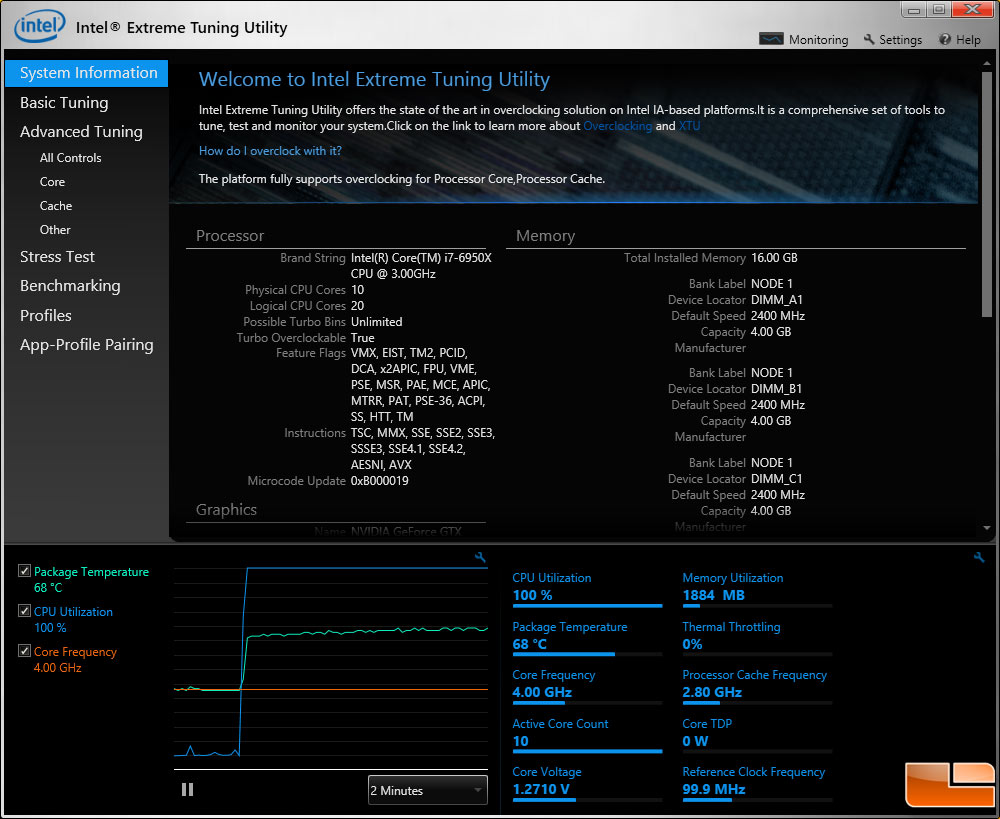Screen dimensions: 1000x819
Task: Toggle Package Temperature checkbox
Action: [24, 571]
